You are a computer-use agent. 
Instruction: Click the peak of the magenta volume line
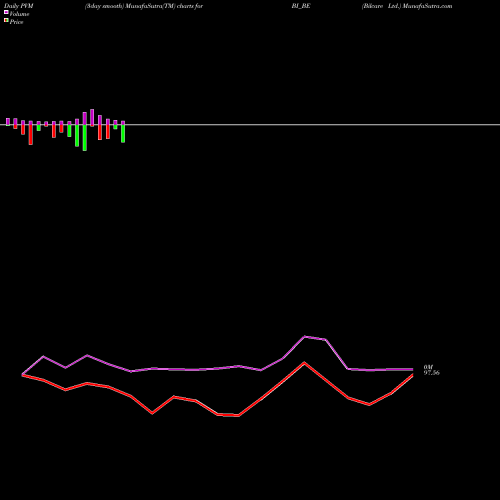(305, 337)
